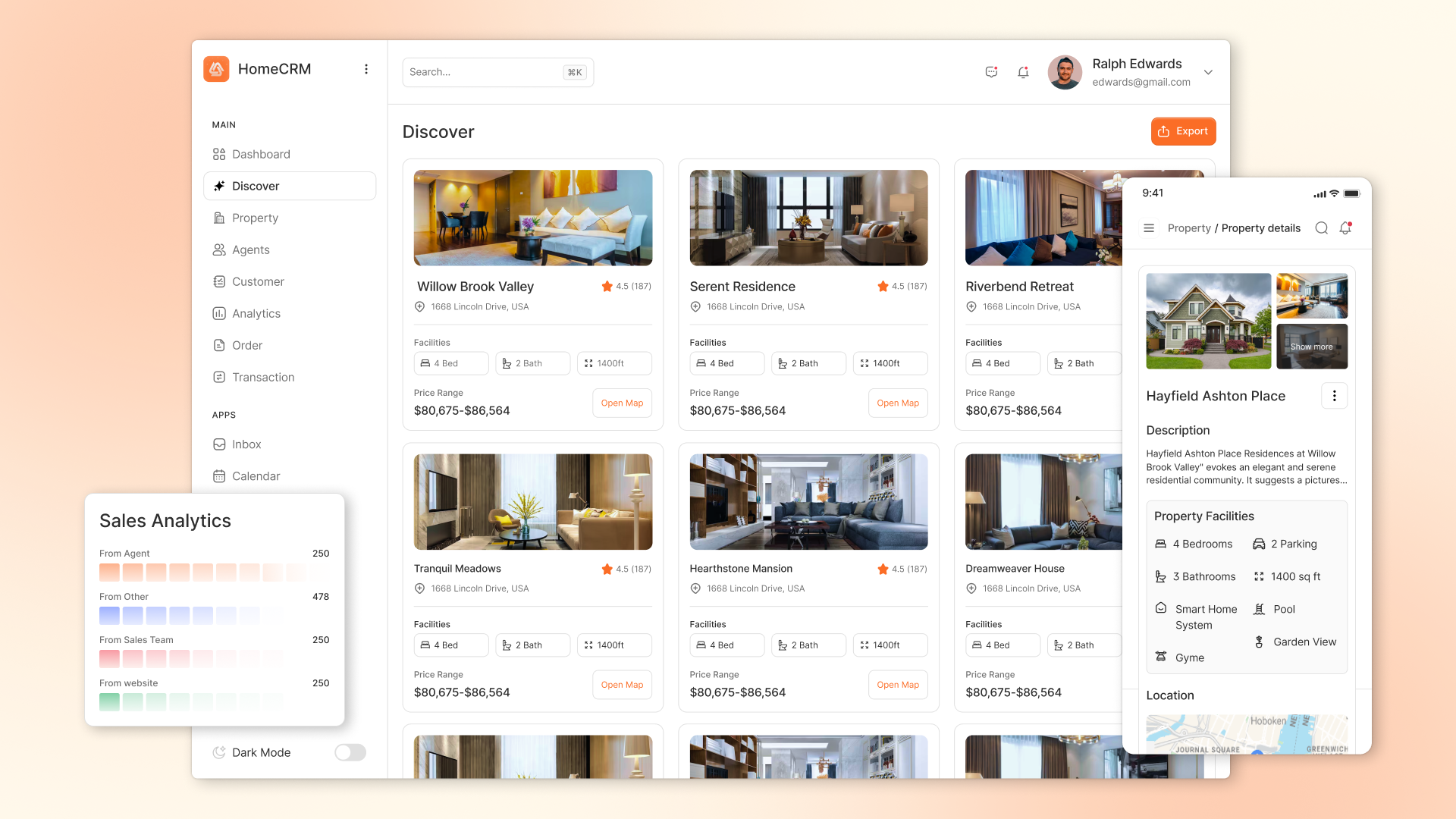Open Agents section in sidebar

tap(290, 249)
